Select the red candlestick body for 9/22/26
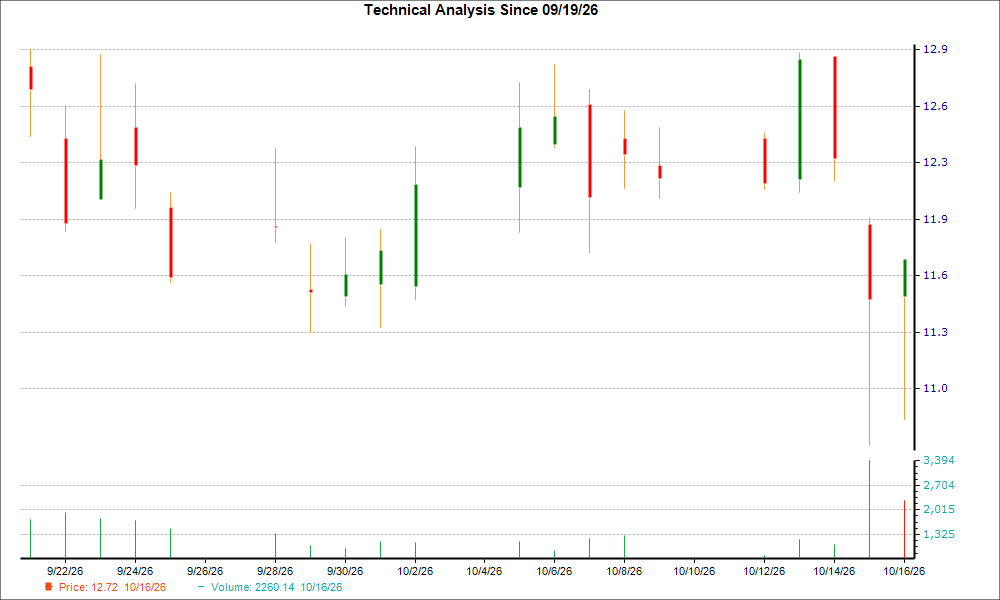The image size is (1000, 600). [66, 181]
